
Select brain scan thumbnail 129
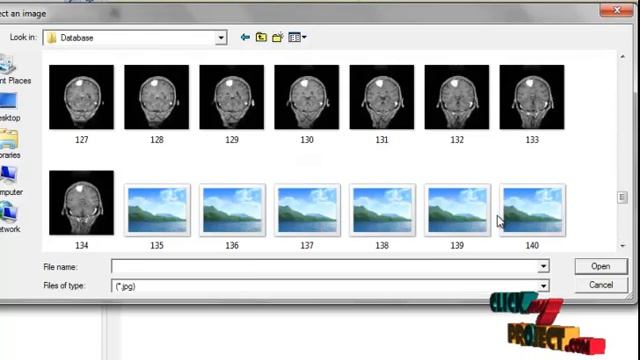[232, 97]
